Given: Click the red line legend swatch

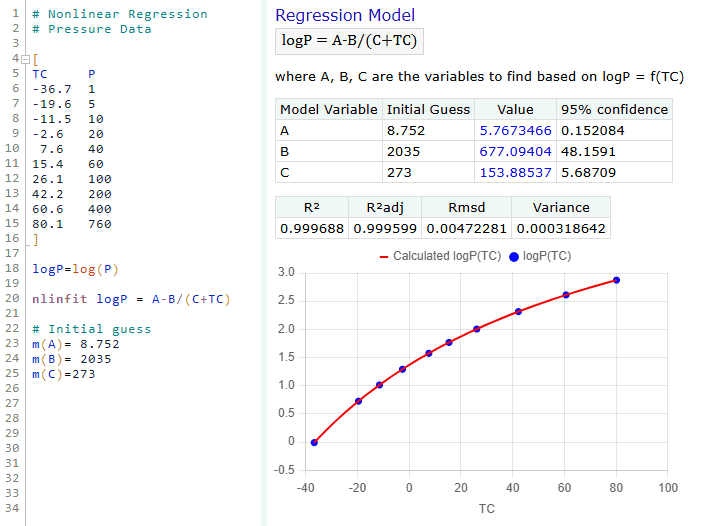Looking at the screenshot, I should tap(384, 257).
